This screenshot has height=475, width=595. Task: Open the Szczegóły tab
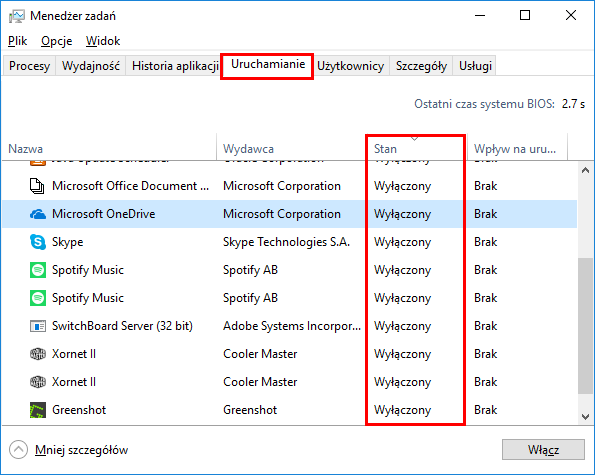click(421, 66)
